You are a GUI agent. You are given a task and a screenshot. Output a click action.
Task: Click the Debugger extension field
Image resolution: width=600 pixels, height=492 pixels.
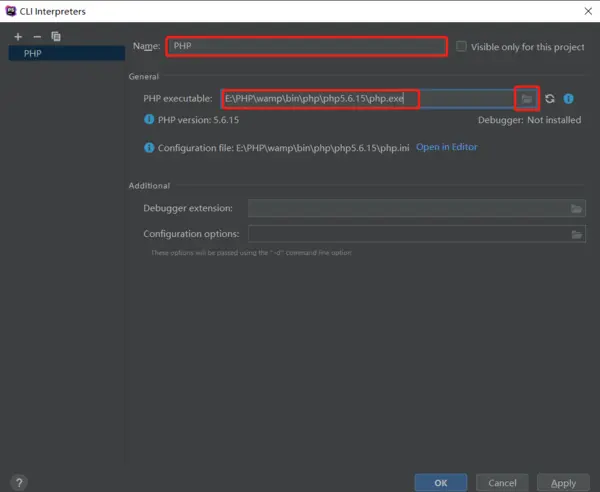click(417, 209)
